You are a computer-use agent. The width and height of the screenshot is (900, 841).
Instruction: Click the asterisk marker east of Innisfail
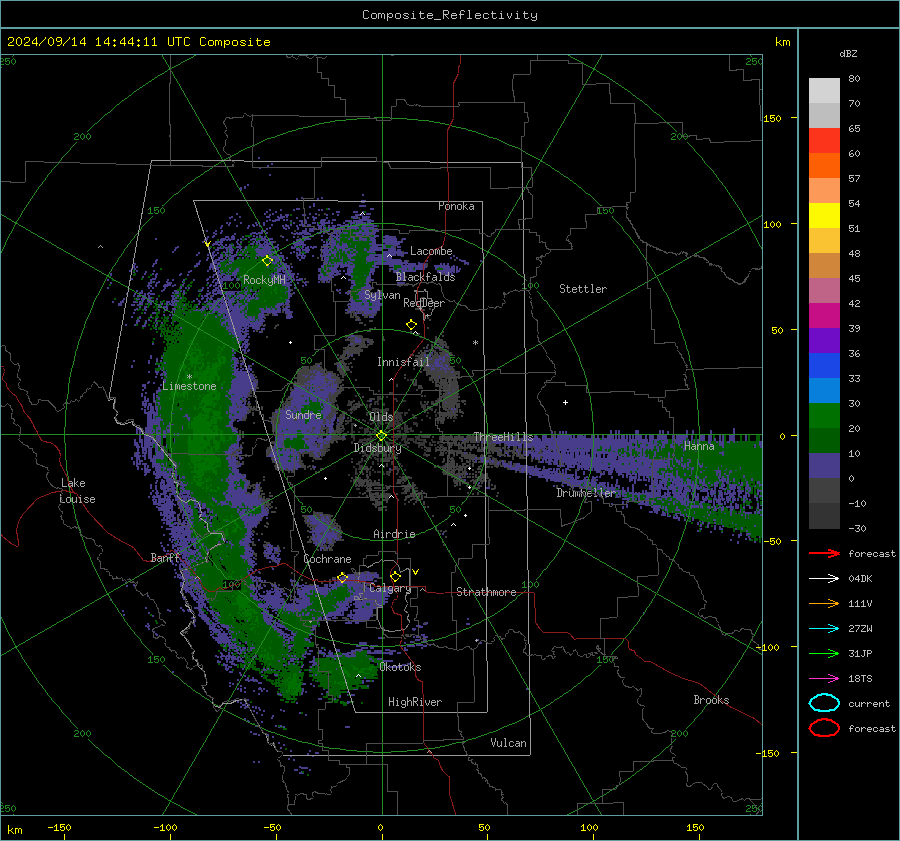[x=475, y=343]
